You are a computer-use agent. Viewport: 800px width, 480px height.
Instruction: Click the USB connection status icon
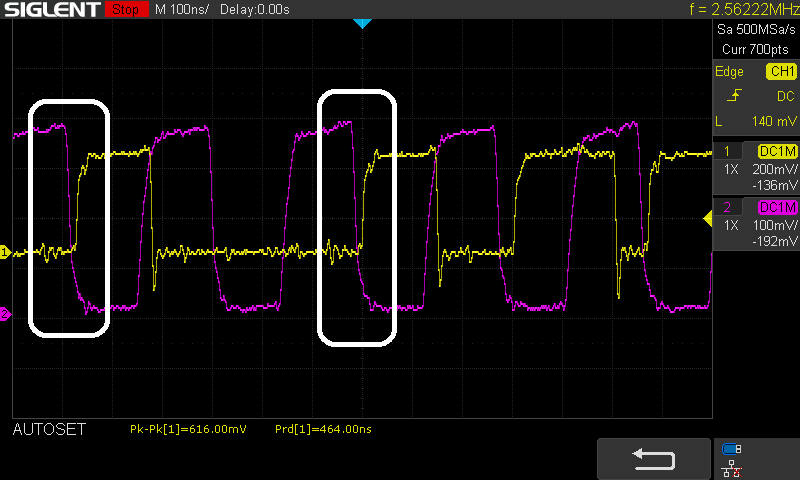coord(732,449)
